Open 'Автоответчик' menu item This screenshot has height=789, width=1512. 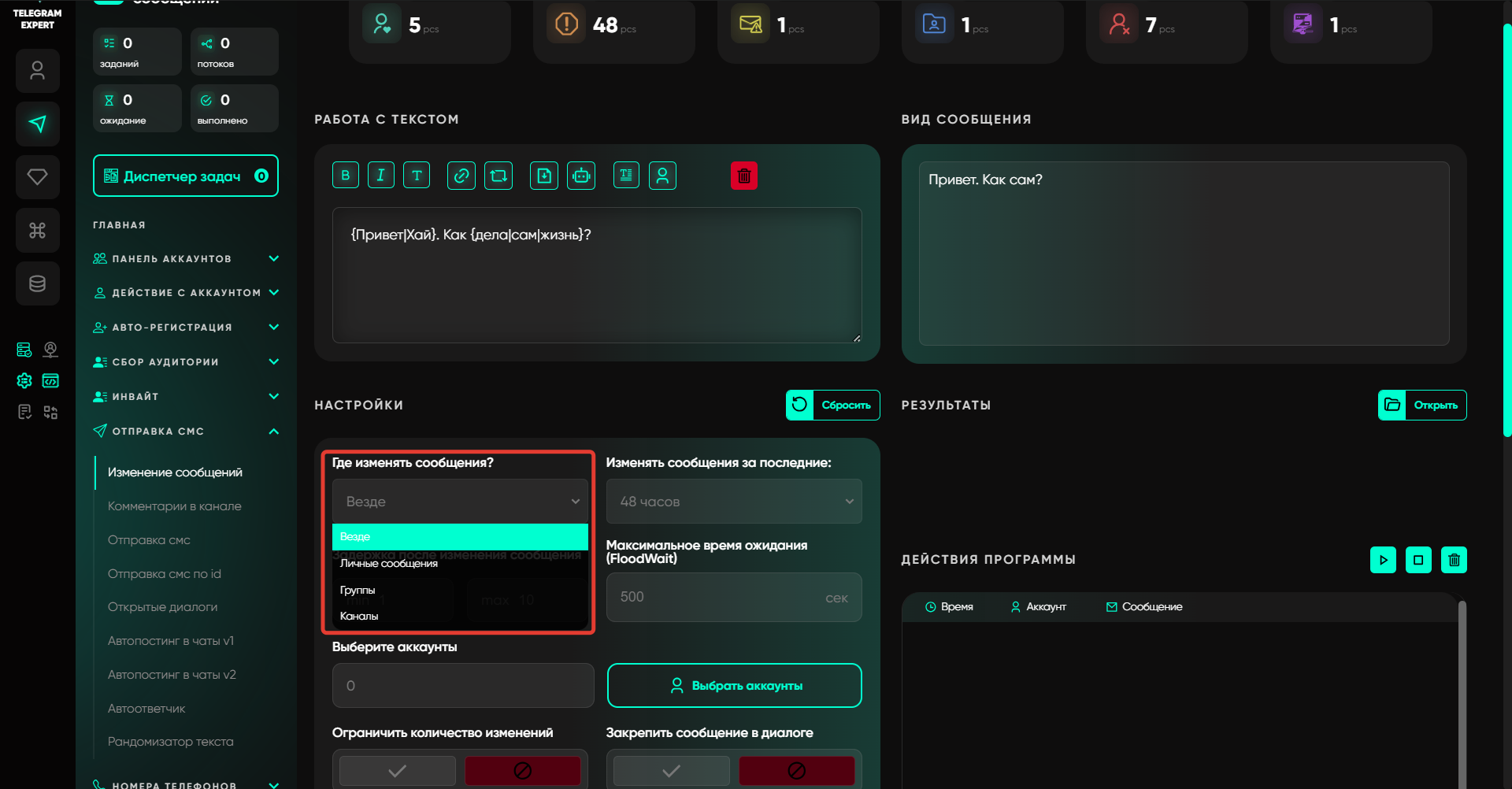click(146, 709)
